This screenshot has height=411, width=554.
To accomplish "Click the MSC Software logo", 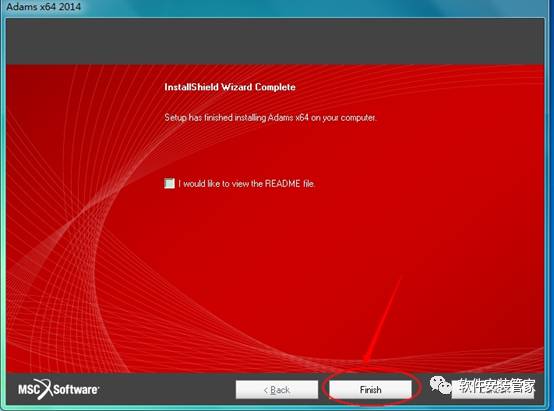I will pos(59,389).
